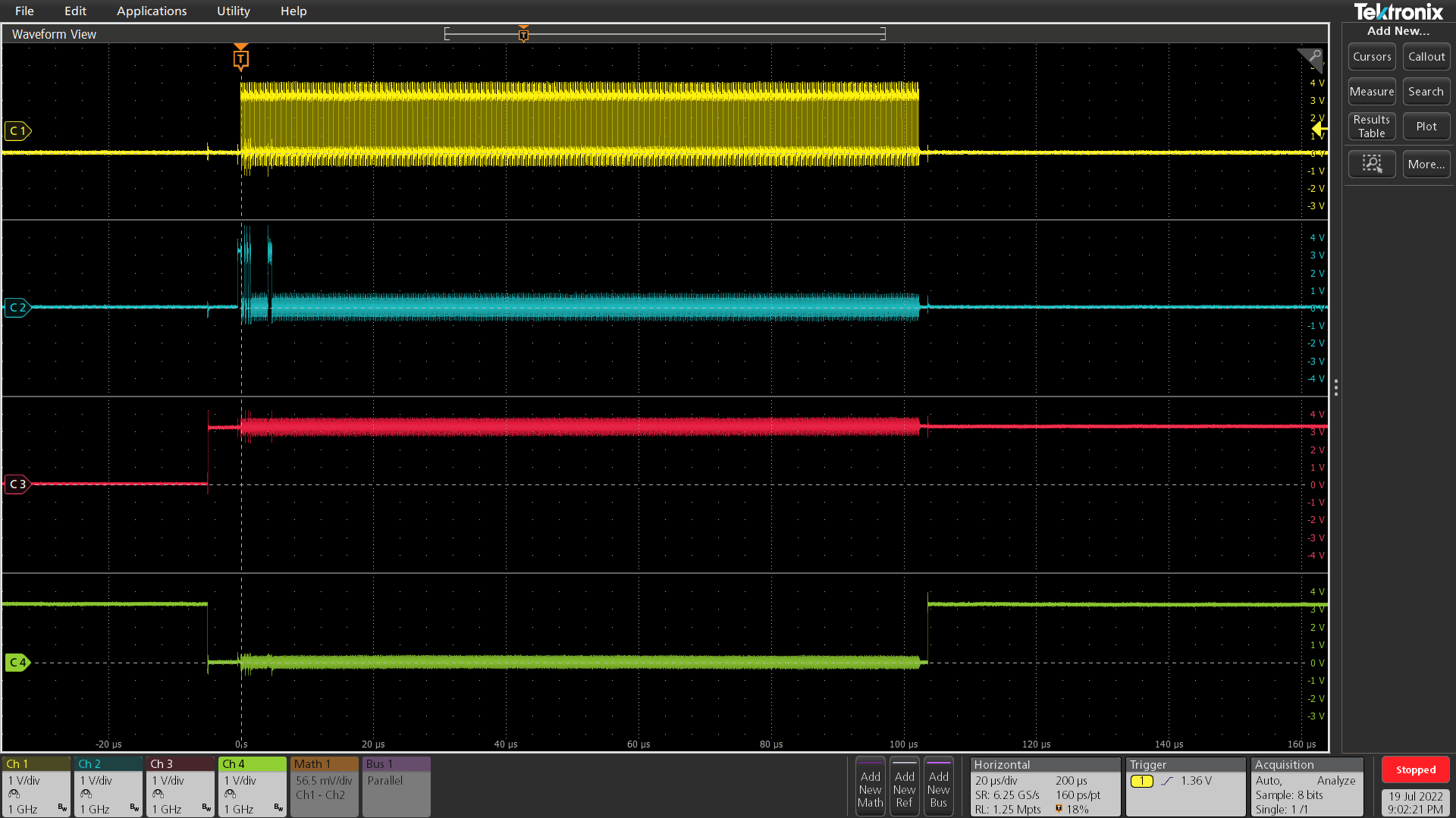Click the orange trigger T marker

pos(241,58)
